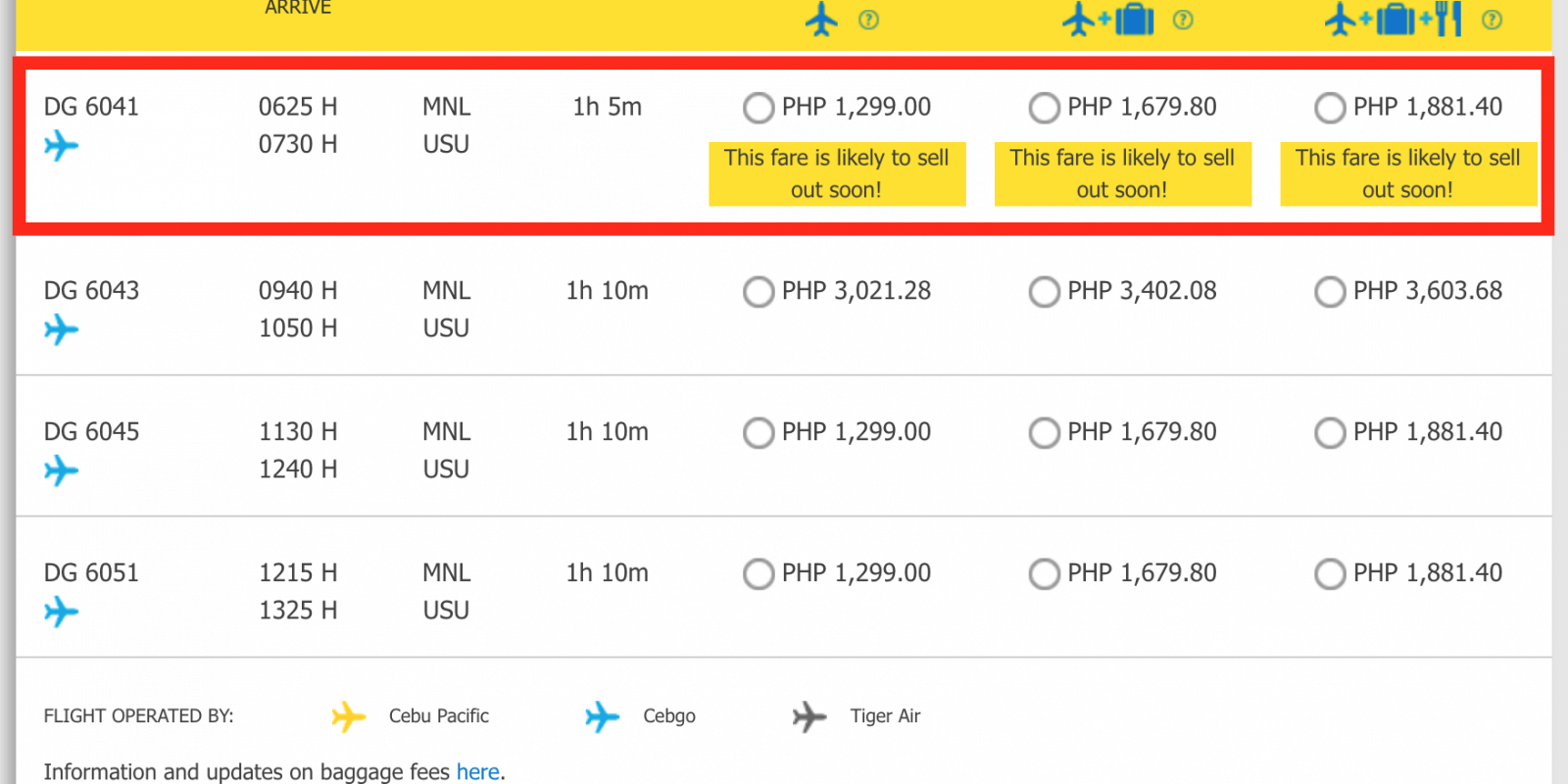Select PHP 3,402.08 fare for flight DG 6043
This screenshot has height=784, width=1568.
coord(1045,292)
